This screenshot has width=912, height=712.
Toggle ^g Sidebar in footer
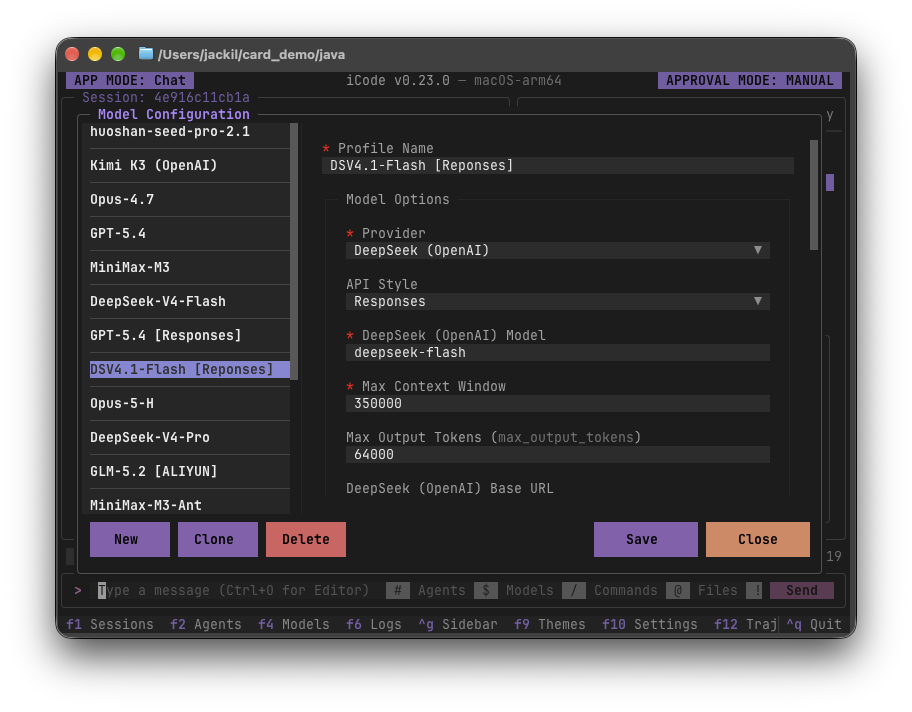[x=458, y=624]
